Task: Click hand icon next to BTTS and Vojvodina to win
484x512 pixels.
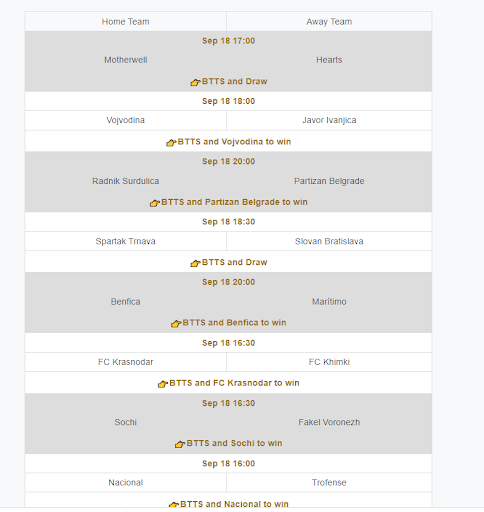Action: tap(171, 143)
